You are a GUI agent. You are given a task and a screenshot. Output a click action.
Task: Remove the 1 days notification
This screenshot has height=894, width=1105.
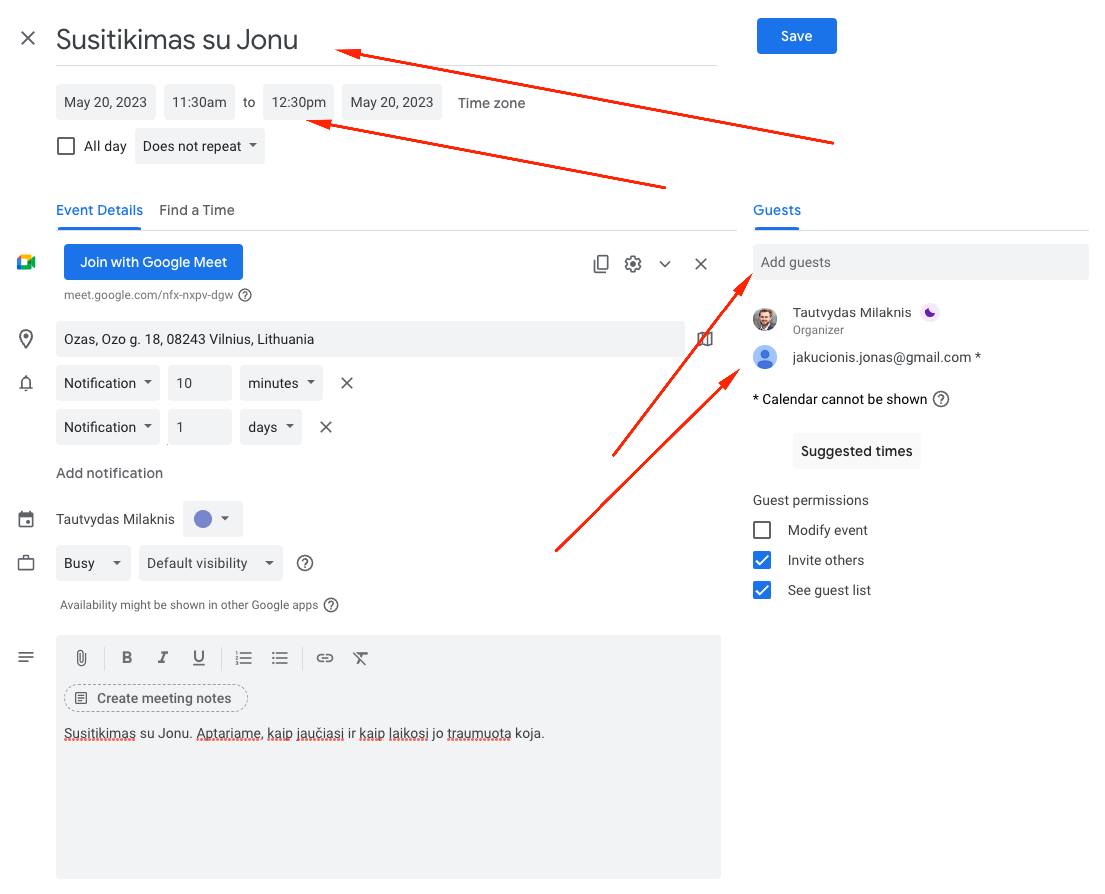coord(326,427)
